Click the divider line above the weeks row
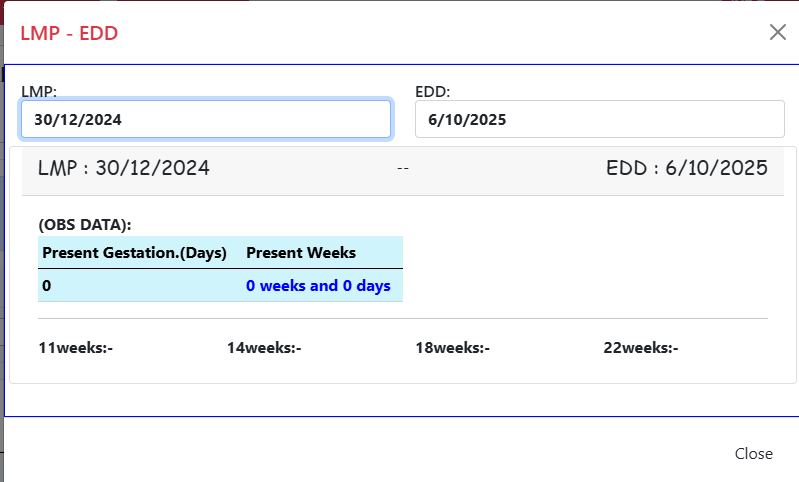The height and width of the screenshot is (482, 799). click(403, 319)
